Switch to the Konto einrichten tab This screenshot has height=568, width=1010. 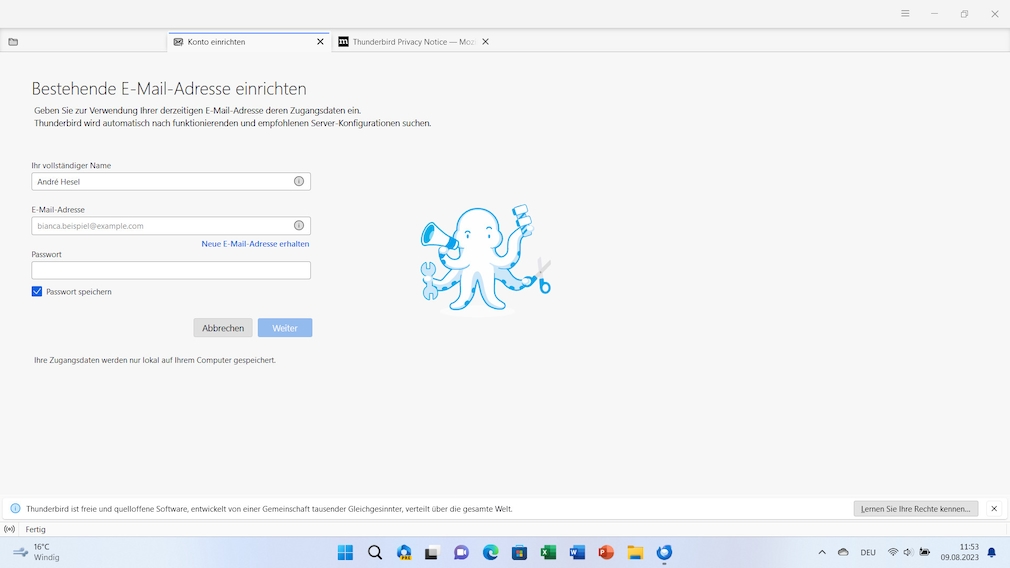point(240,42)
